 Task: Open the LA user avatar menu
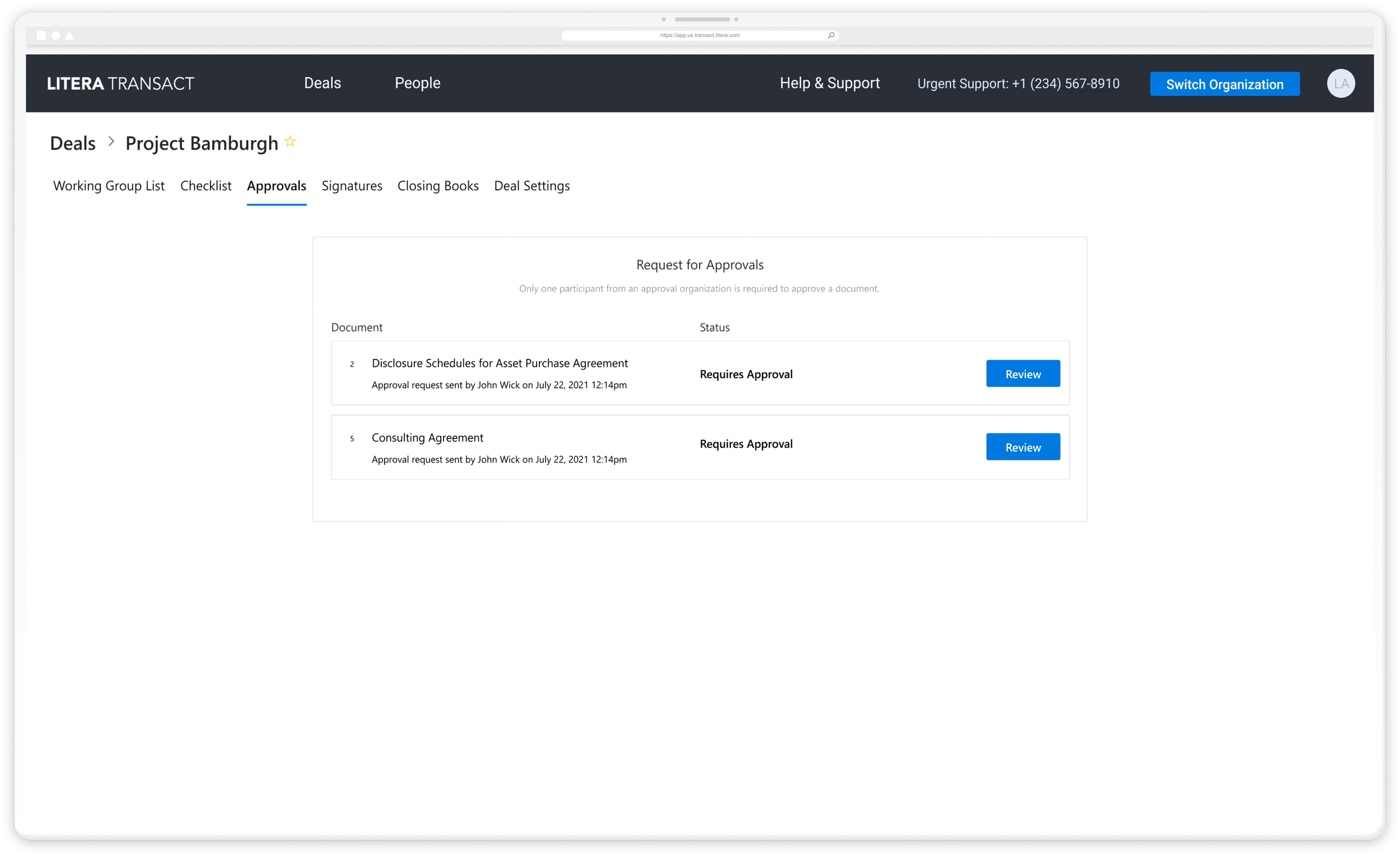click(x=1340, y=83)
